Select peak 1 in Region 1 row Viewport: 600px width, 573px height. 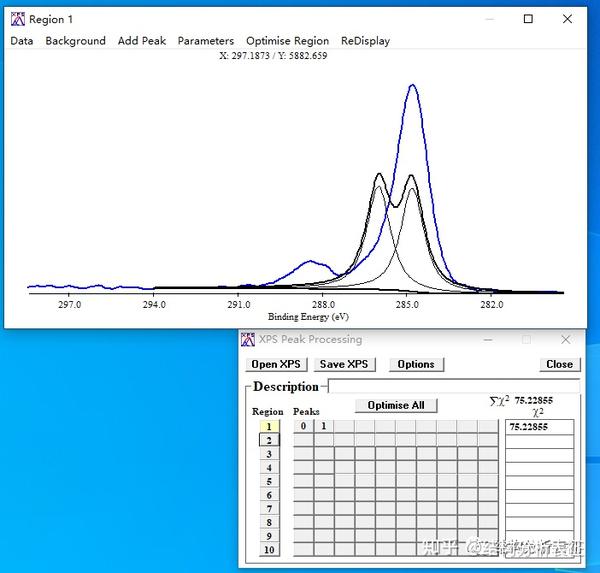324,426
